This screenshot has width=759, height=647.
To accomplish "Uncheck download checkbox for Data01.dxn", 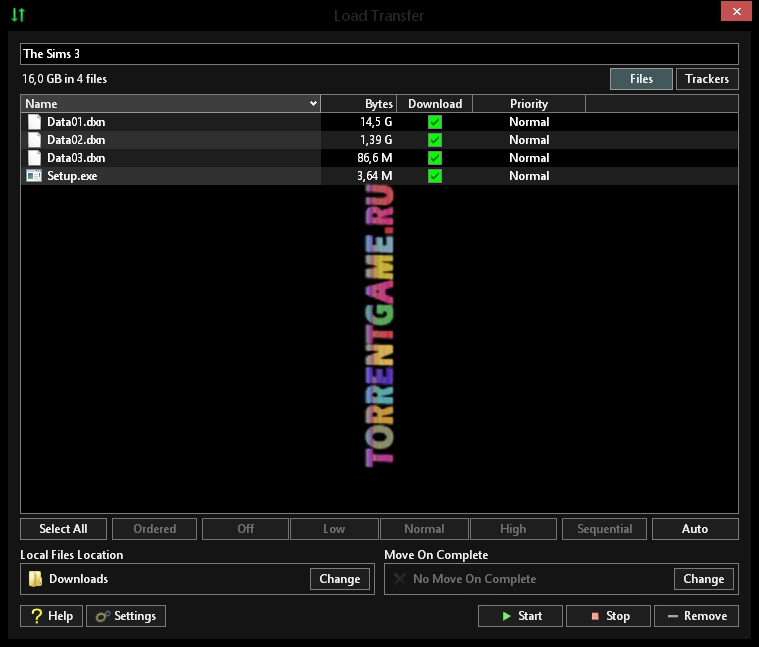I will [x=435, y=122].
